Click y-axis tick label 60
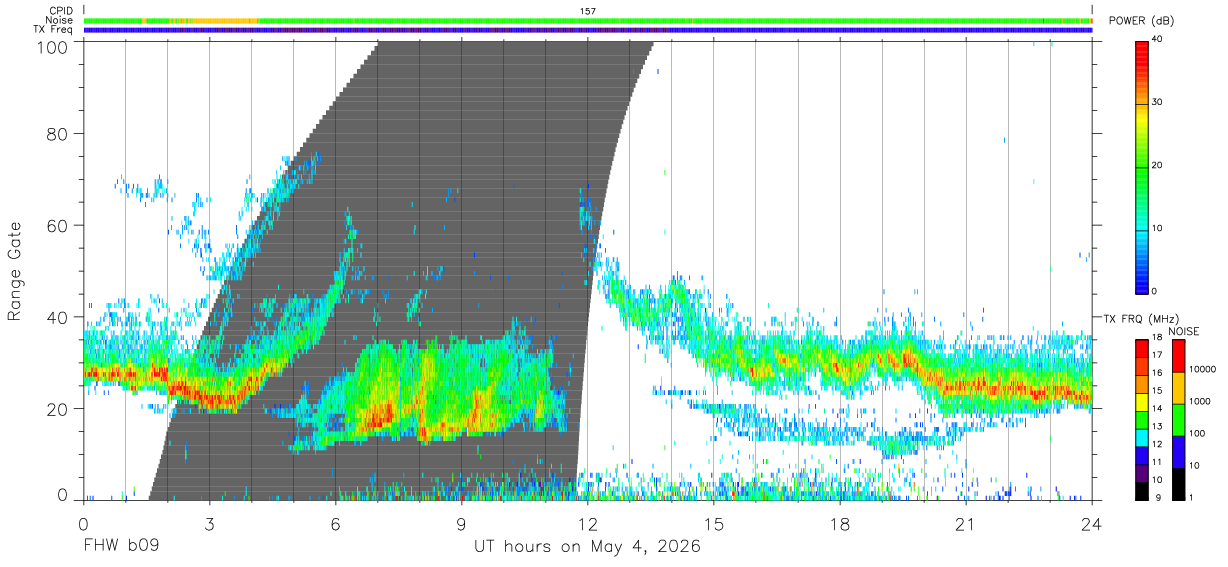This screenshot has width=1228, height=567. (57, 225)
